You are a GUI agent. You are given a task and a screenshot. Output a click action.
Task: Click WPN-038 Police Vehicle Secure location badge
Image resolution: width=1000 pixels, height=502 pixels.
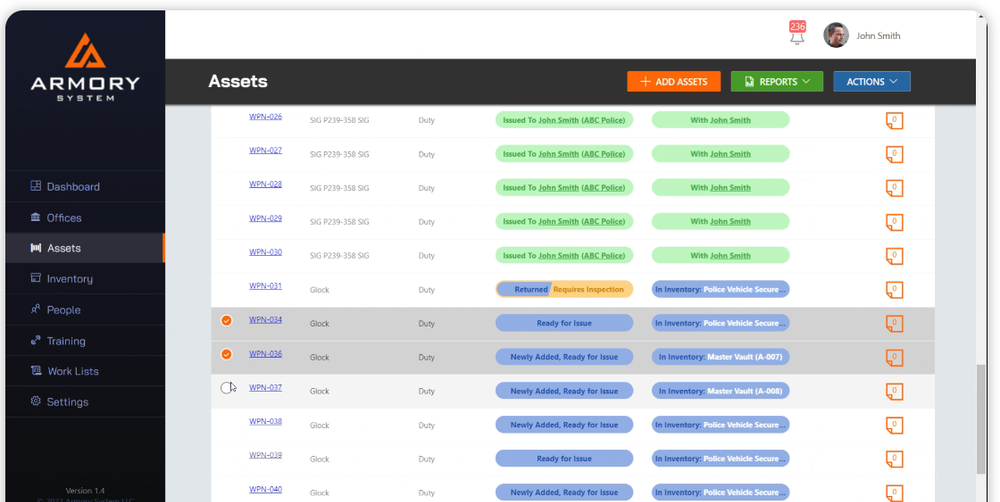click(x=721, y=425)
